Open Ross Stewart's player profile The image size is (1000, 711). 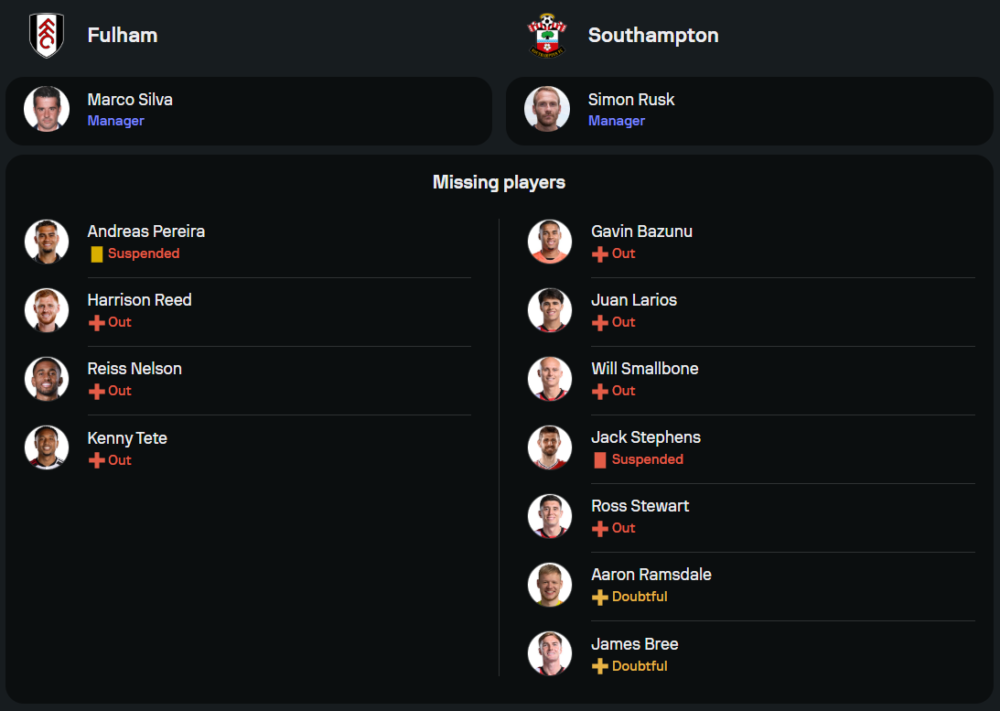640,506
